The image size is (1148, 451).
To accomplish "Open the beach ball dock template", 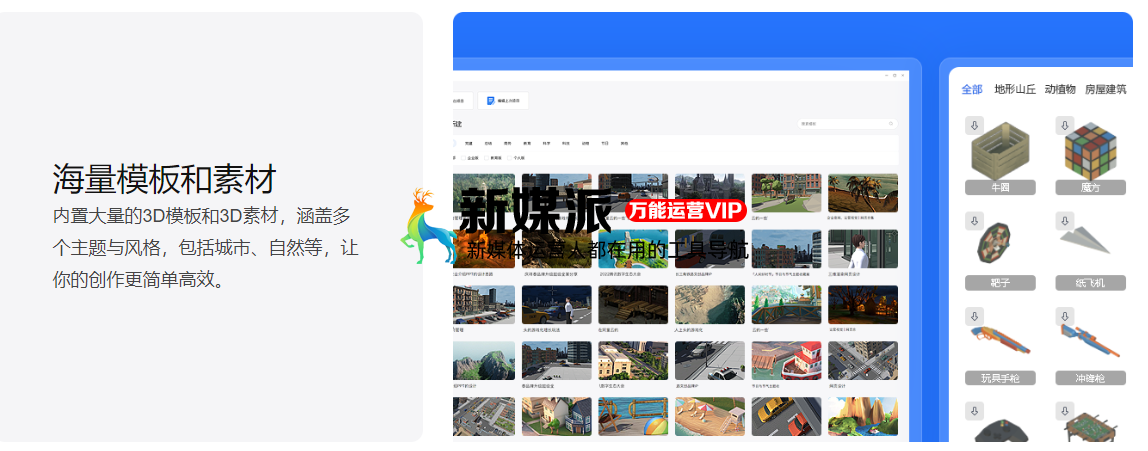I will click(x=633, y=417).
